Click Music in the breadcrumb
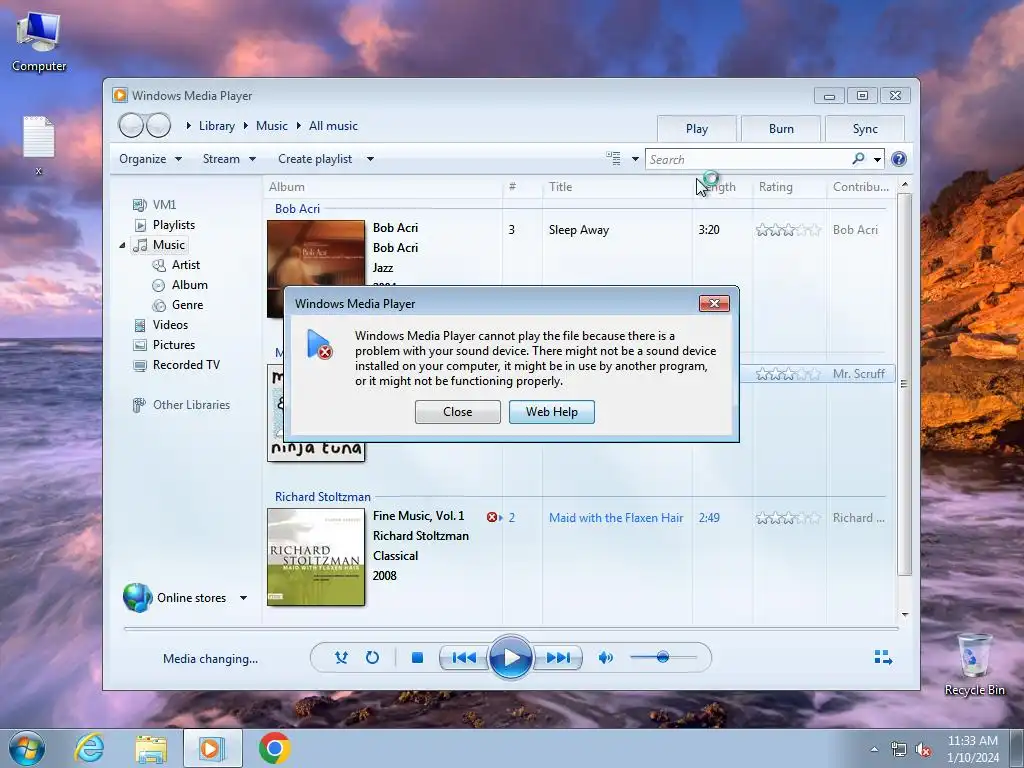Screen dimensions: 1024x768 [272, 126]
